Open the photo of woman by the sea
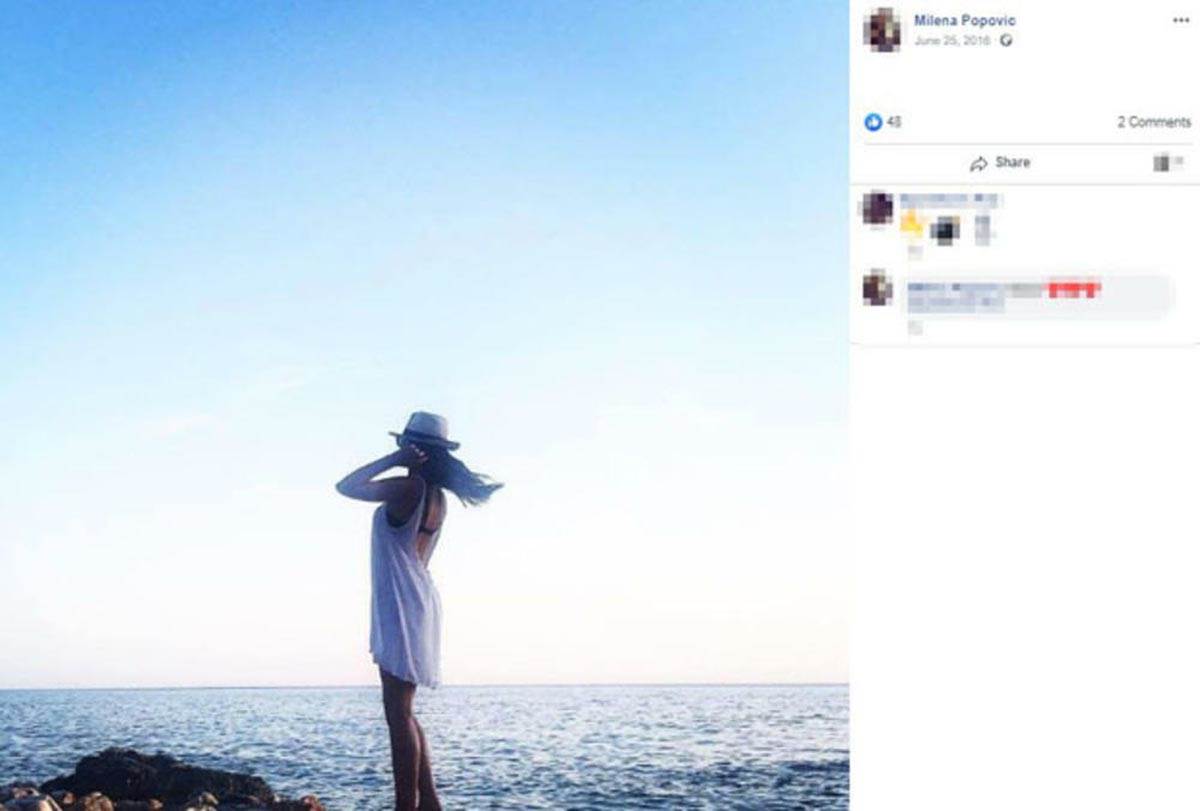This screenshot has height=811, width=1200. (424, 405)
